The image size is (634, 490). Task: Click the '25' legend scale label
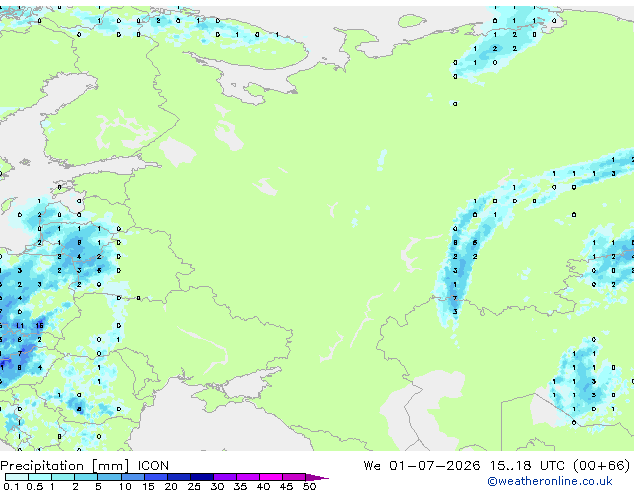pyautogui.click(x=194, y=486)
